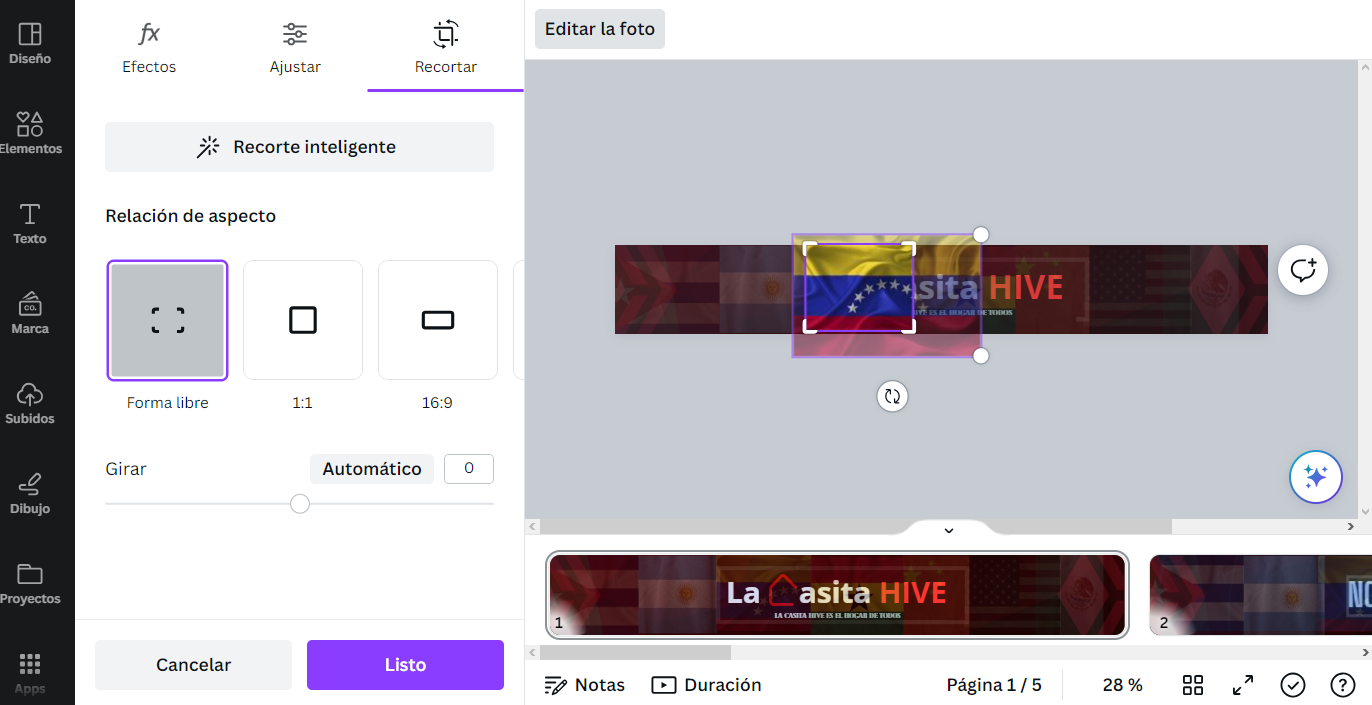Viewport: 1372px width, 705px height.
Task: Click the bottom-right round resize handle of the image
Action: 981,356
